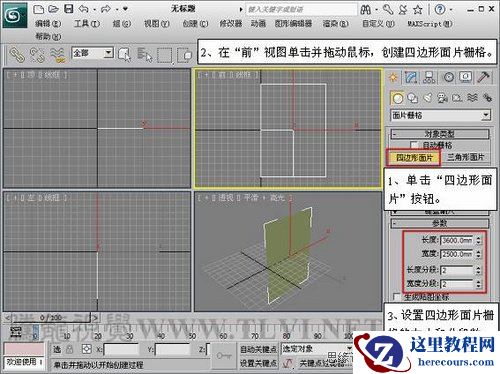Open file using the folder icon
The height and width of the screenshot is (374, 500).
[53, 9]
